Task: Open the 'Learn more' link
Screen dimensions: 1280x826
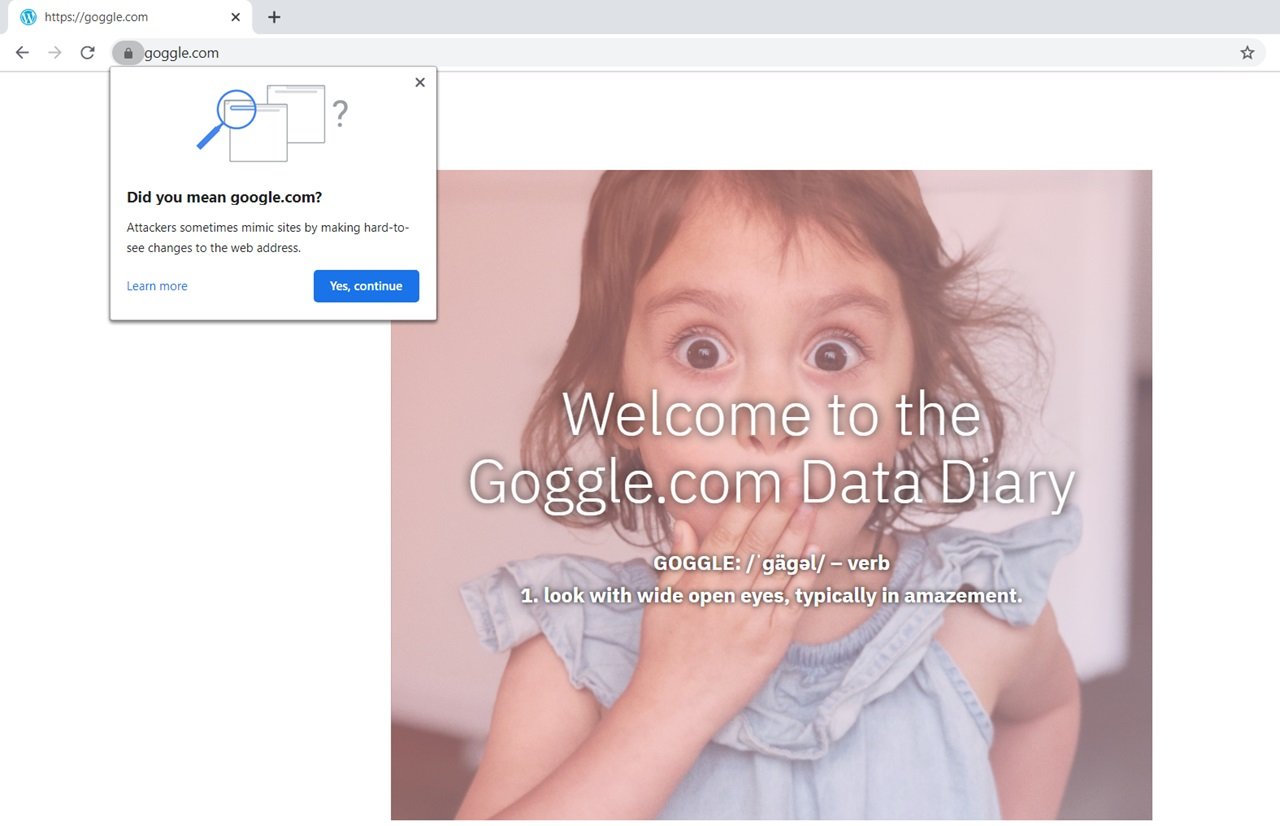Action: 157,286
